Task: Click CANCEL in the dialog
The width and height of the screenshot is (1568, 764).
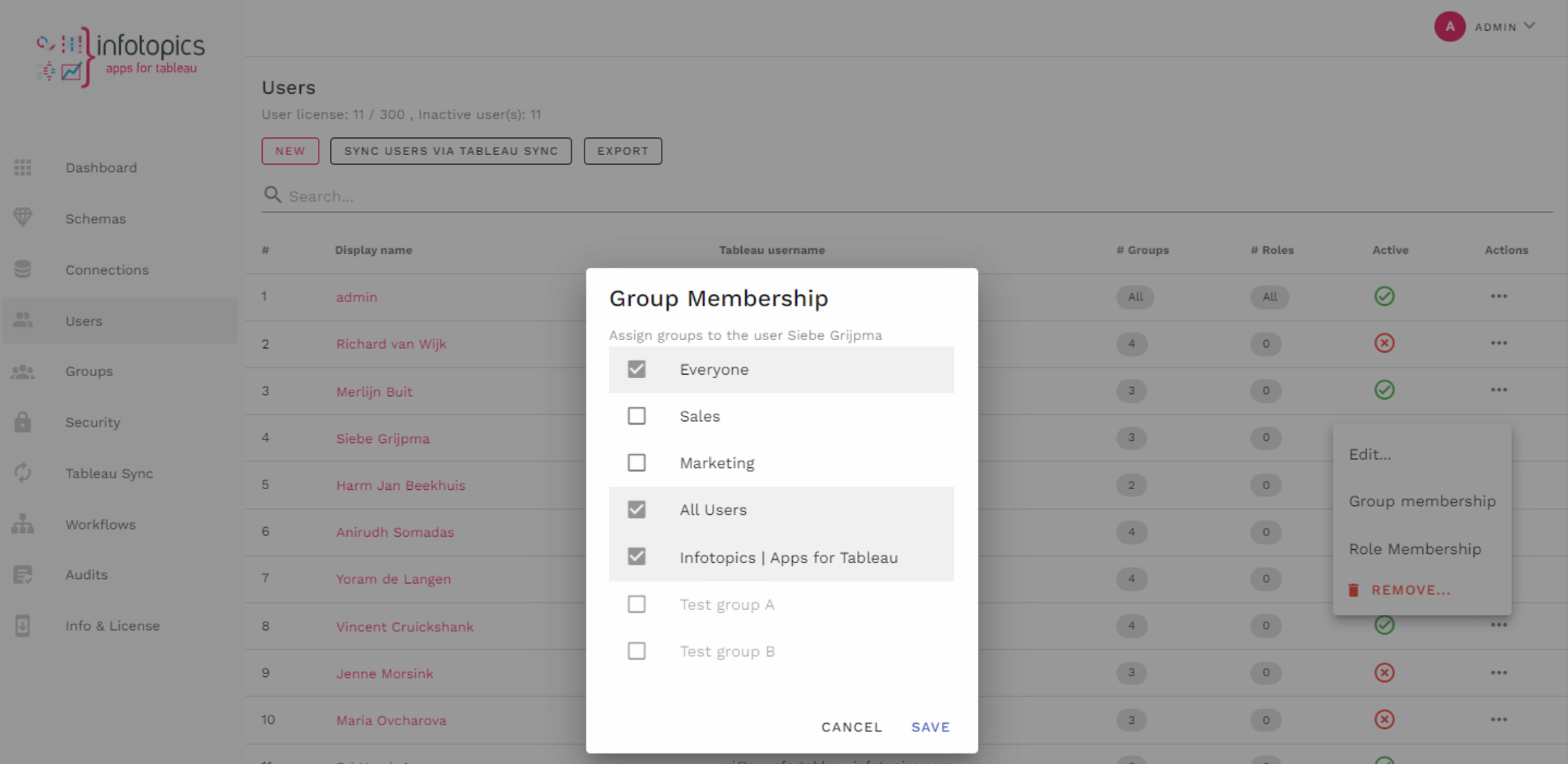Action: 851,727
